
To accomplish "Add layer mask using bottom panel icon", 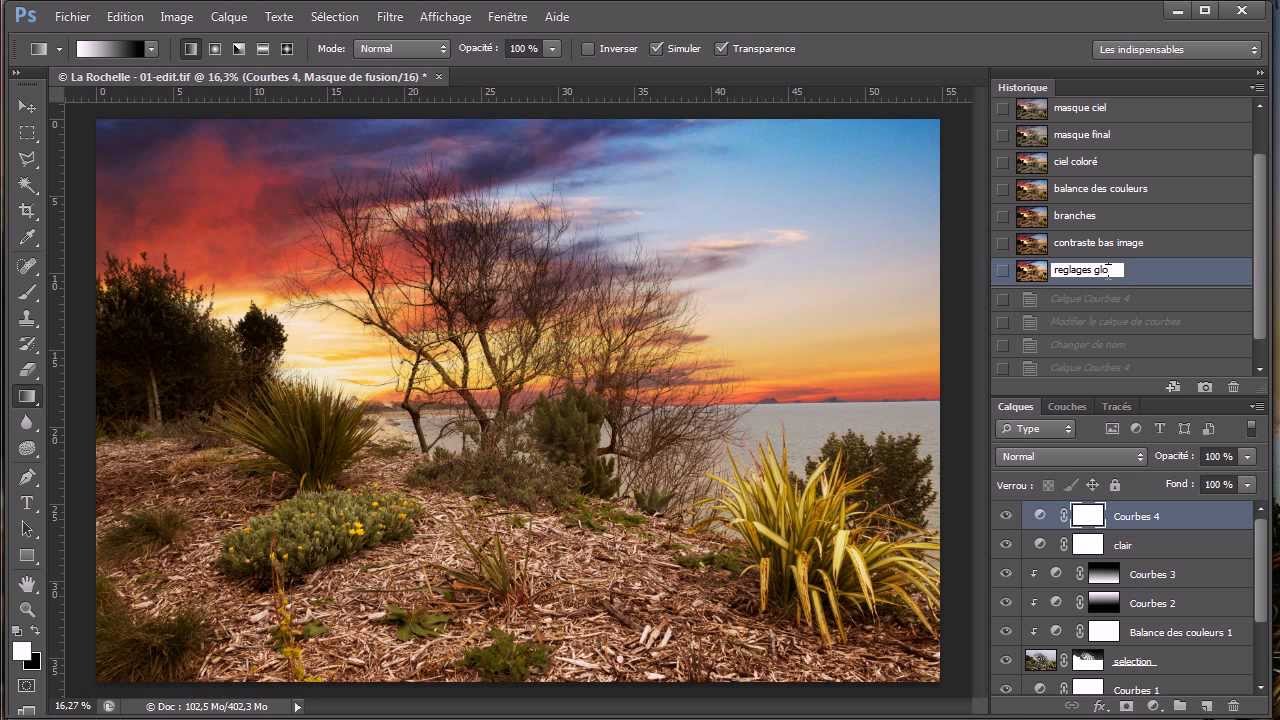I will tap(1127, 706).
